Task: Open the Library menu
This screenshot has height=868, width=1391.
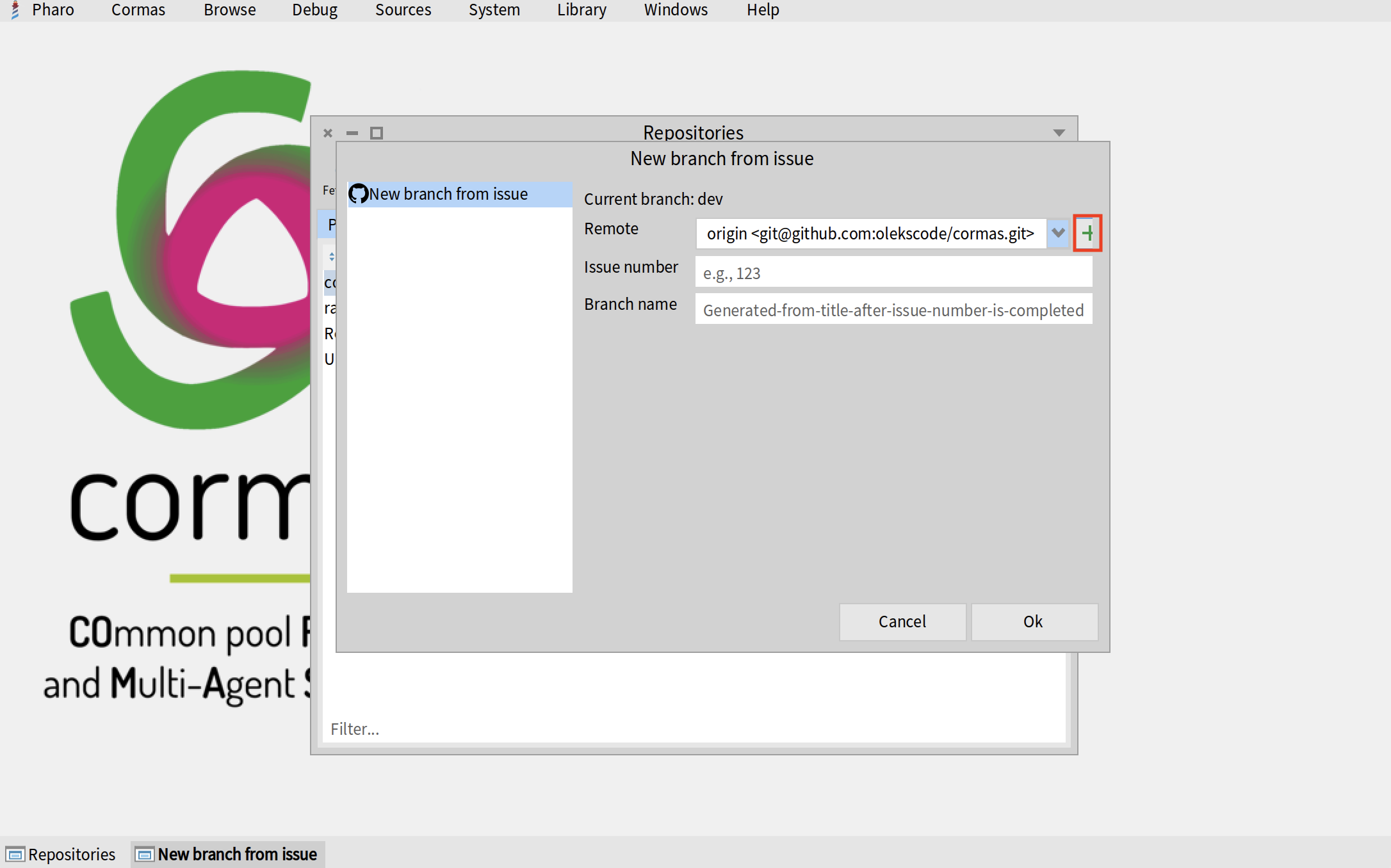Action: pyautogui.click(x=581, y=10)
